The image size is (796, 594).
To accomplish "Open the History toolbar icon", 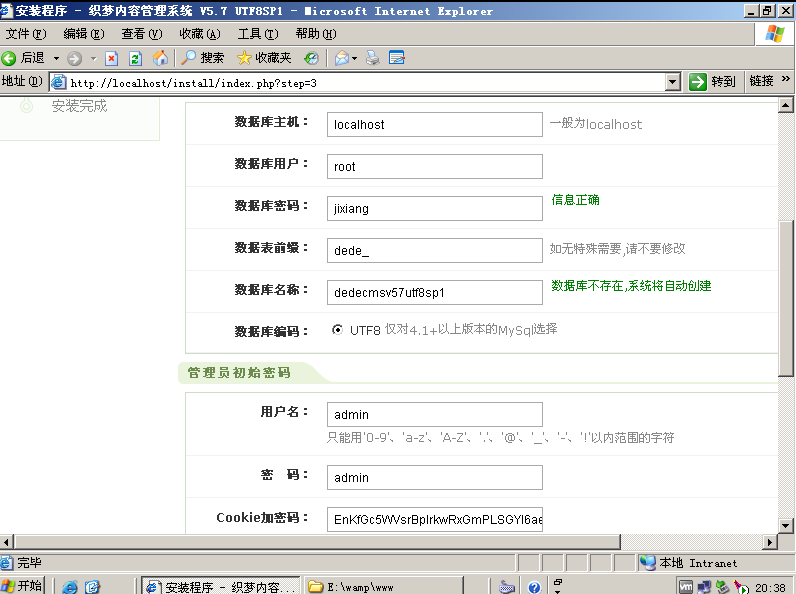I will point(311,58).
